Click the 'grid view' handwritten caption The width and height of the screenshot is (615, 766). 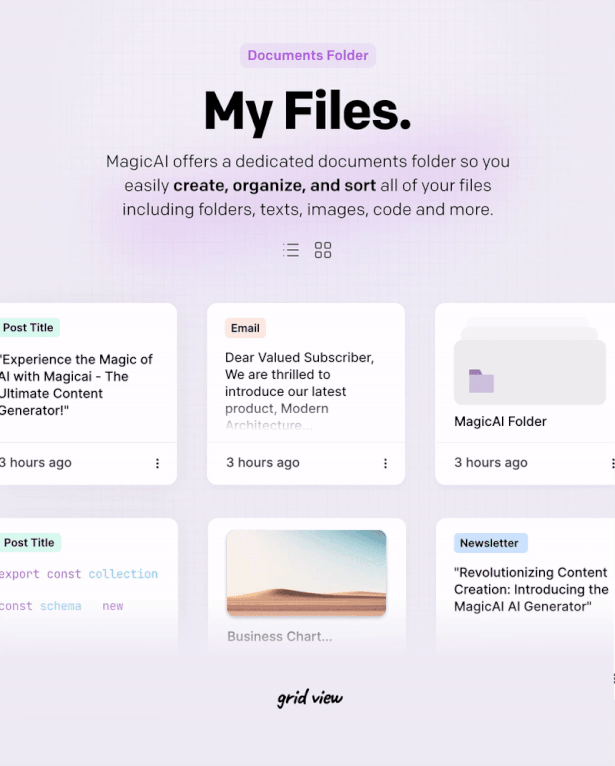click(x=309, y=698)
